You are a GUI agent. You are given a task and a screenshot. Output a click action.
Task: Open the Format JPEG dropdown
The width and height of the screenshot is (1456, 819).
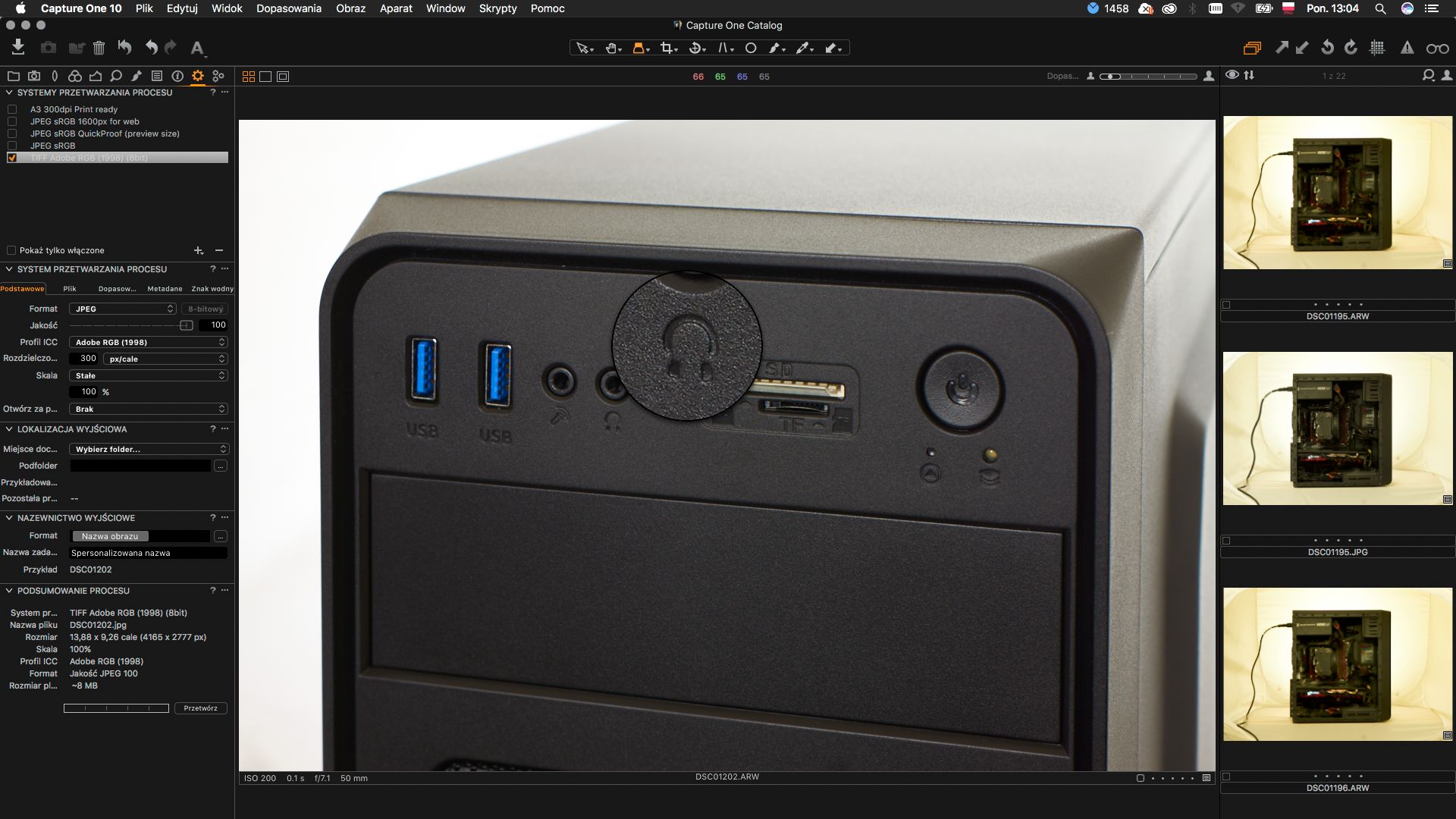[x=123, y=309]
